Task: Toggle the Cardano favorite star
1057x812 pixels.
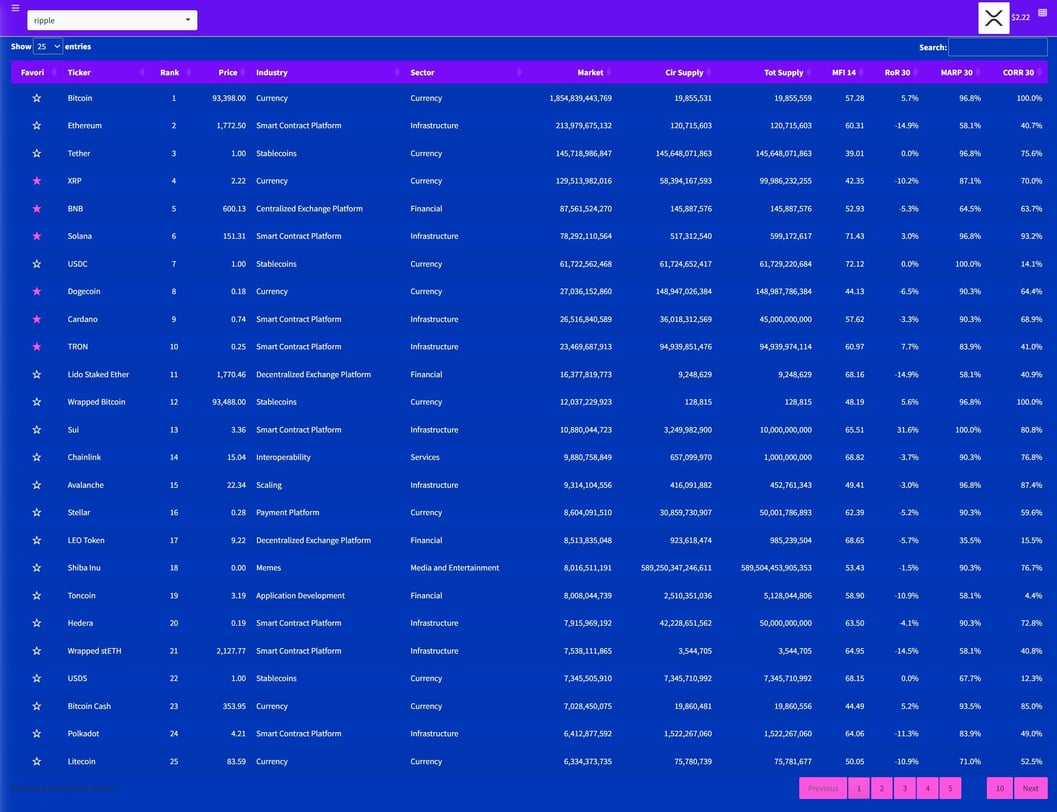Action: pos(36,319)
